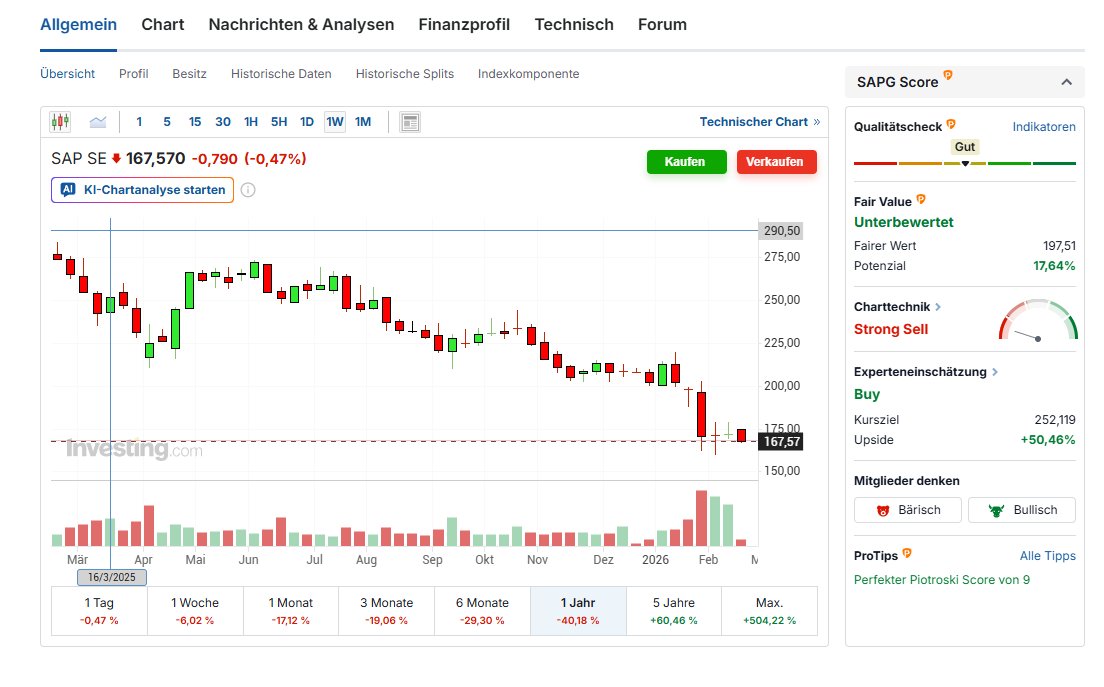Set chart interval to 5 minutes
The image size is (1104, 687).
pos(167,122)
